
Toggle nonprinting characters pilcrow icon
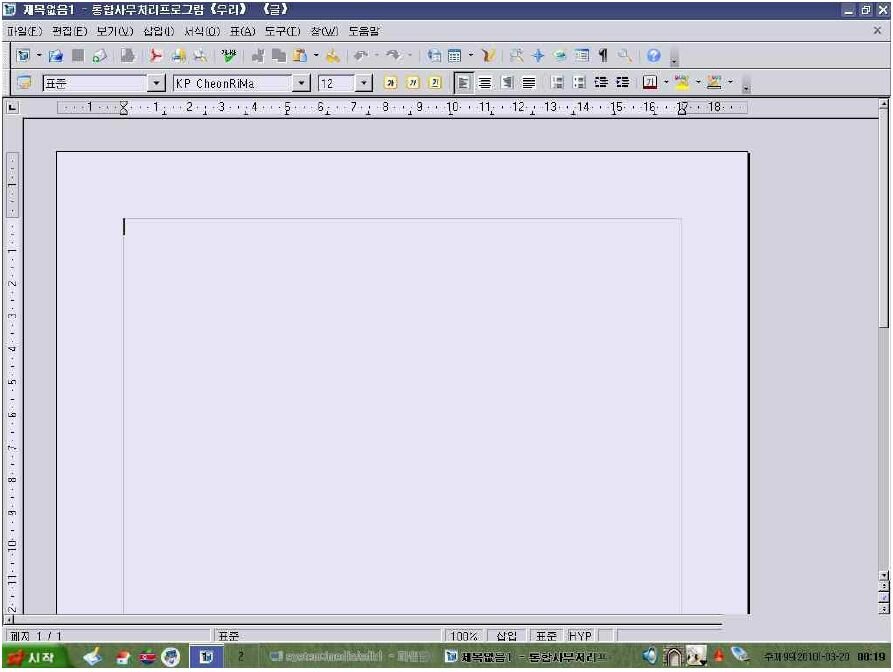(603, 55)
